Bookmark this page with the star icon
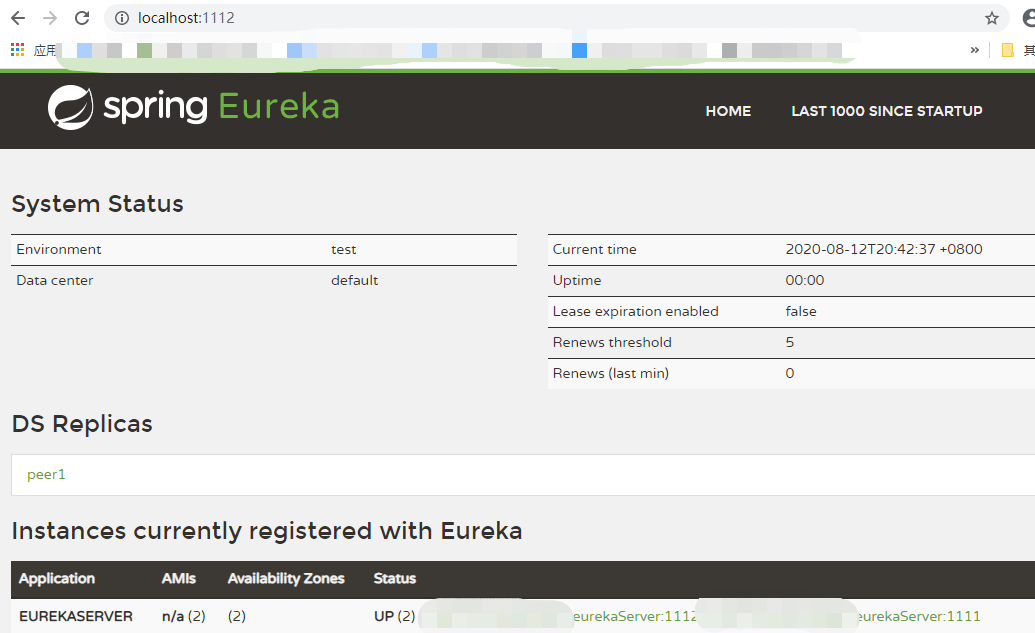Viewport: 1035px width, 633px height. pos(991,18)
